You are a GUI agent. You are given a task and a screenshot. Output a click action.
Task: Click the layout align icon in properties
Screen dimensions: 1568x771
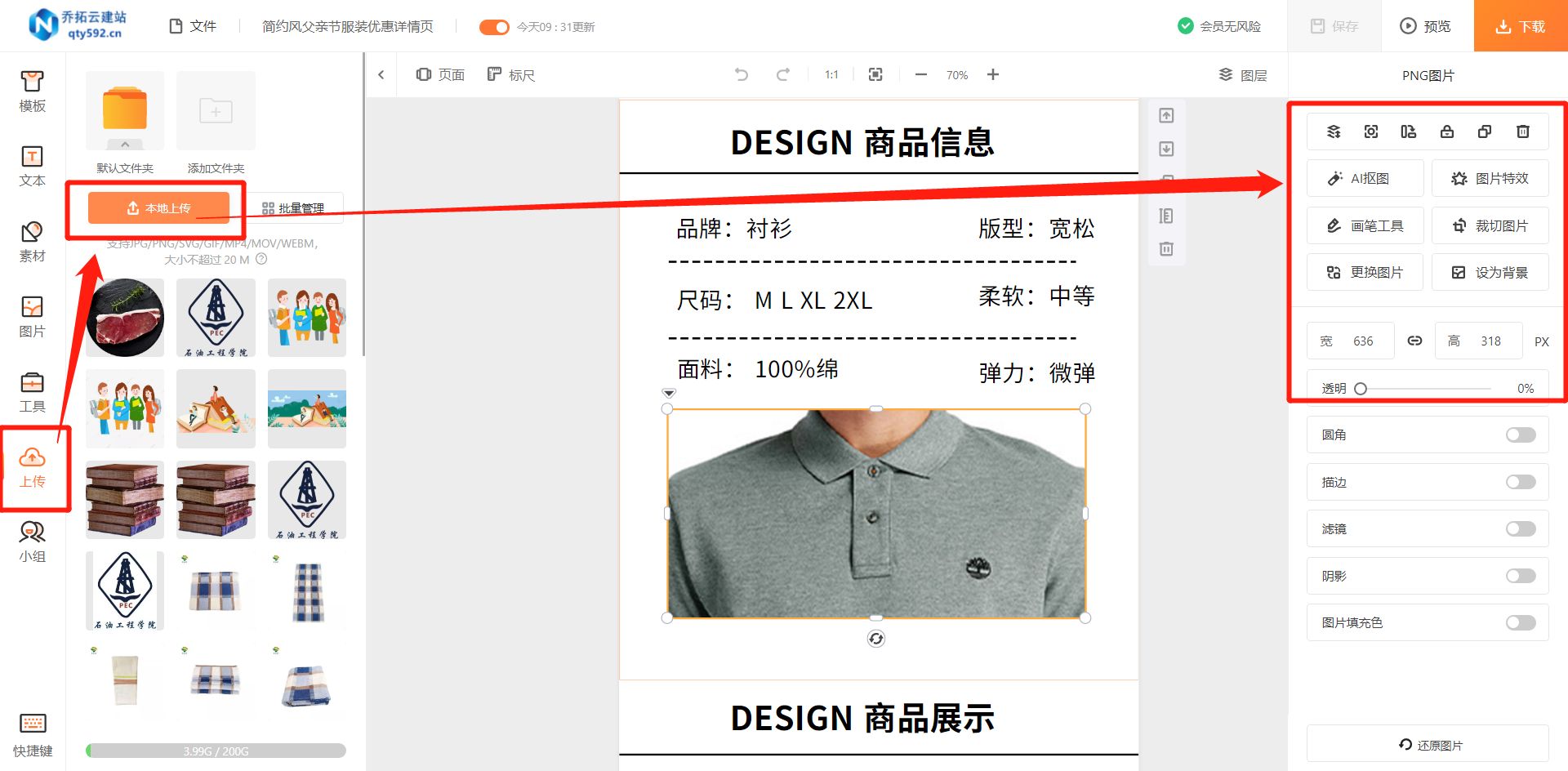(1409, 131)
